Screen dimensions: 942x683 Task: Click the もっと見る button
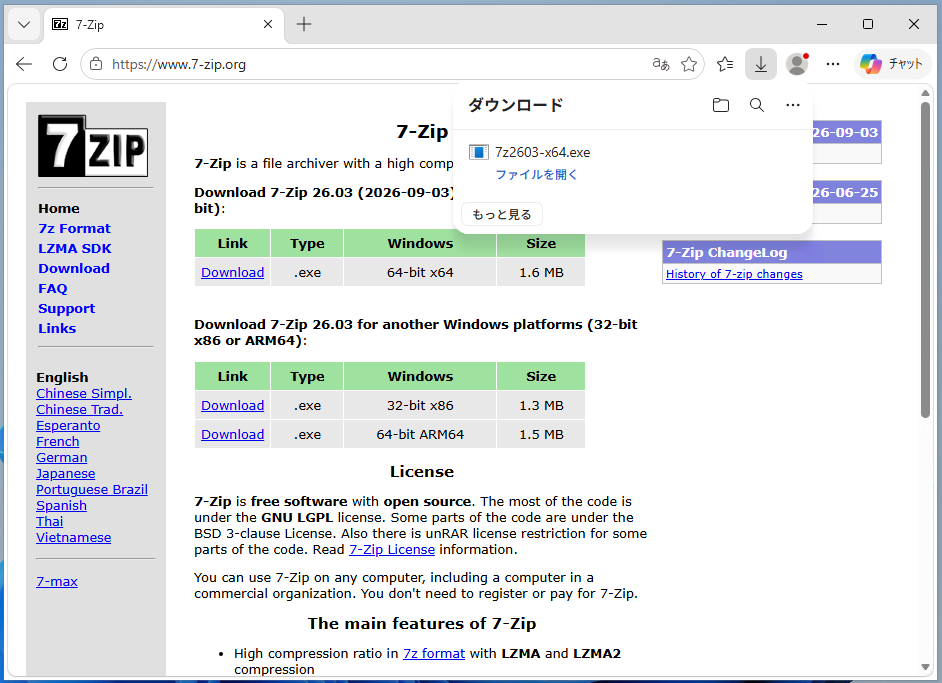(502, 214)
